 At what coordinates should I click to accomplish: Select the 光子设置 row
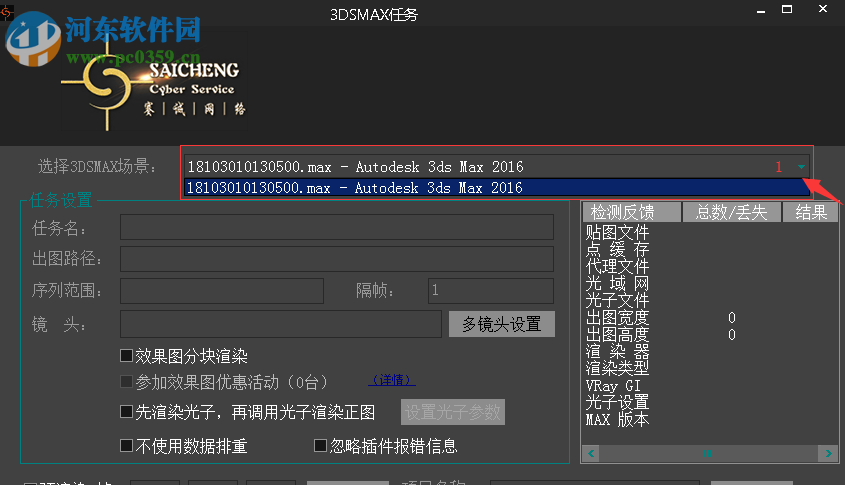(x=710, y=403)
